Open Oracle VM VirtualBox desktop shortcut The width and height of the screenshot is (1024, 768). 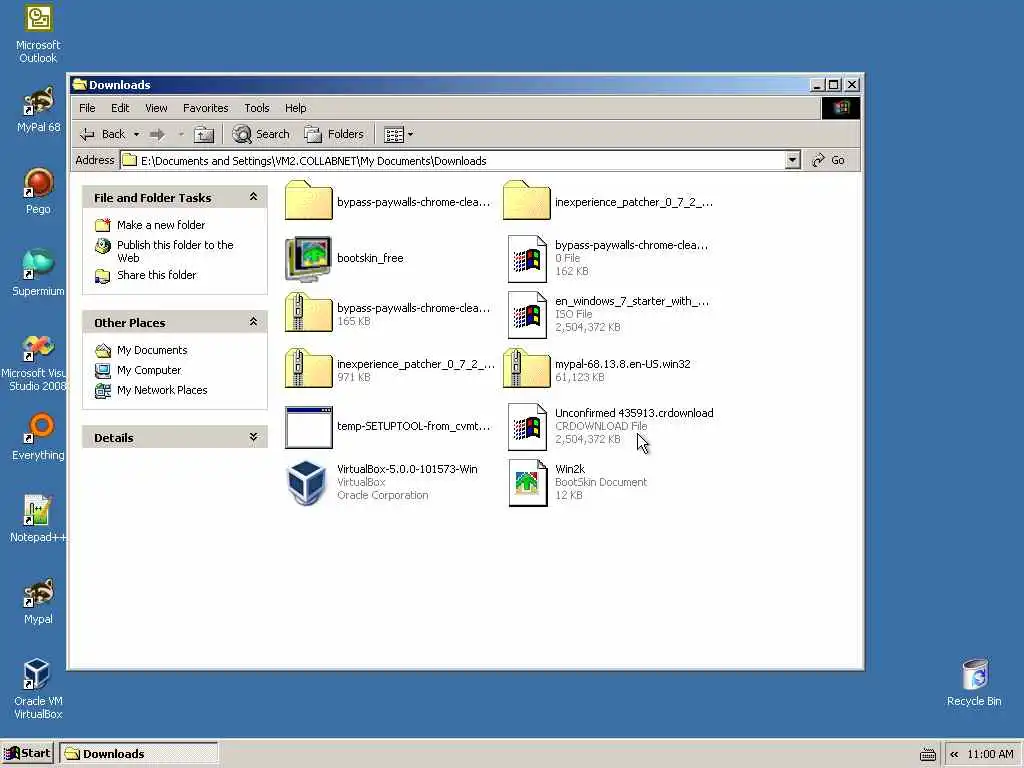pyautogui.click(x=38, y=689)
